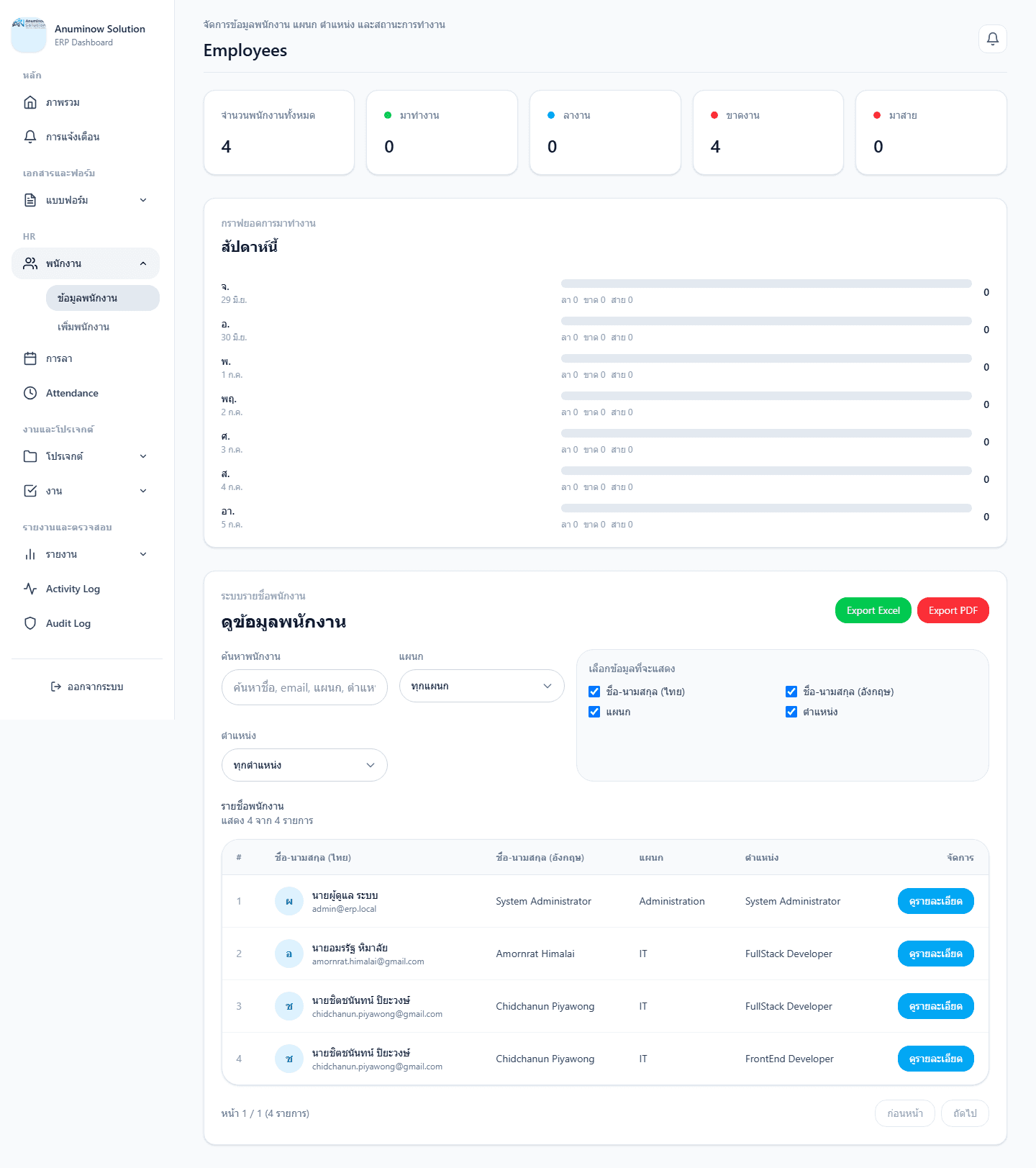This screenshot has width=1036, height=1168.
Task: Uncheck the ชื่อ-นามสกุล (อังกฤษ) column checkbox
Action: [791, 692]
